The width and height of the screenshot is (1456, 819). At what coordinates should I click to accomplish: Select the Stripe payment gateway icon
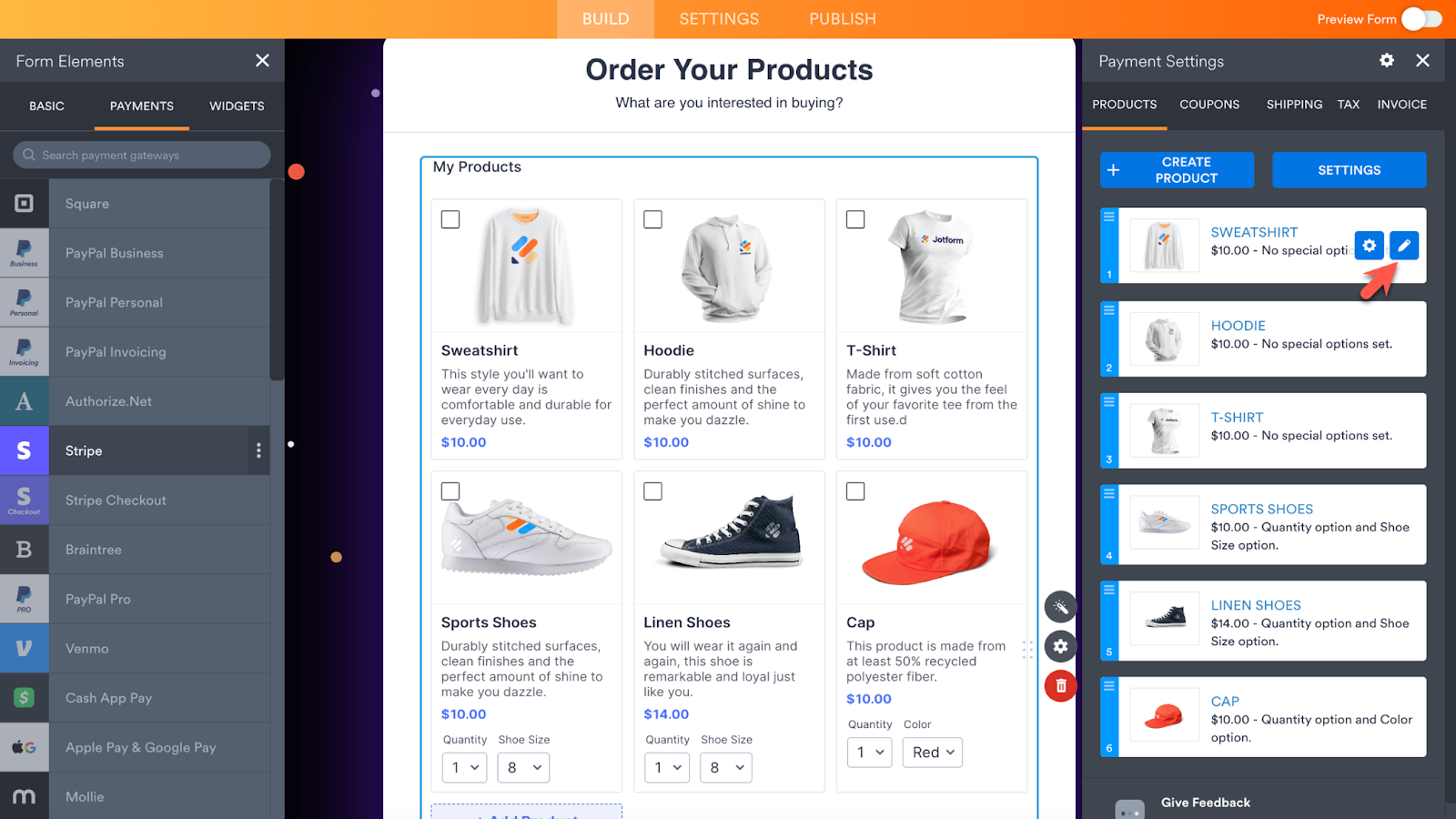(25, 450)
